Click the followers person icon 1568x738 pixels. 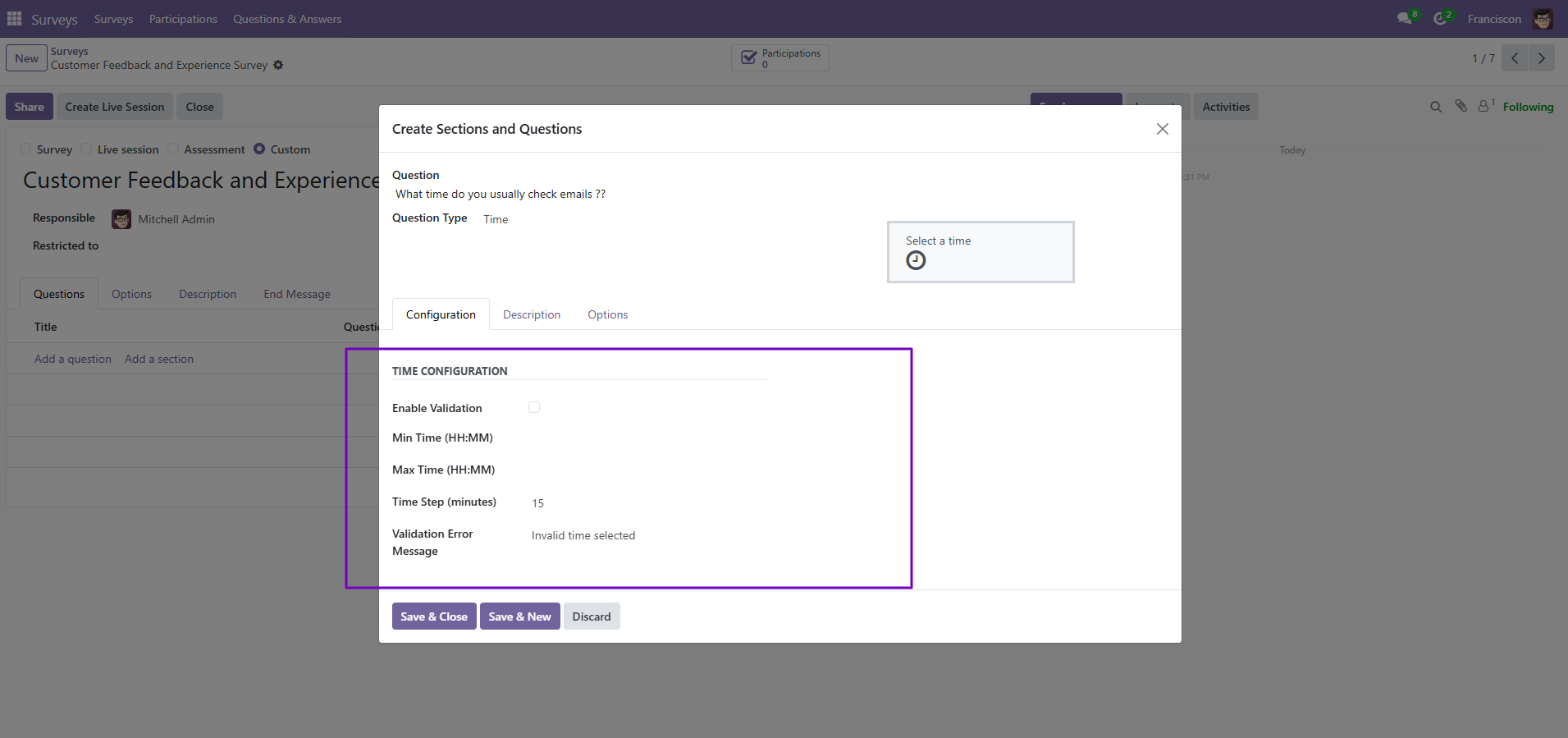pyautogui.click(x=1483, y=106)
